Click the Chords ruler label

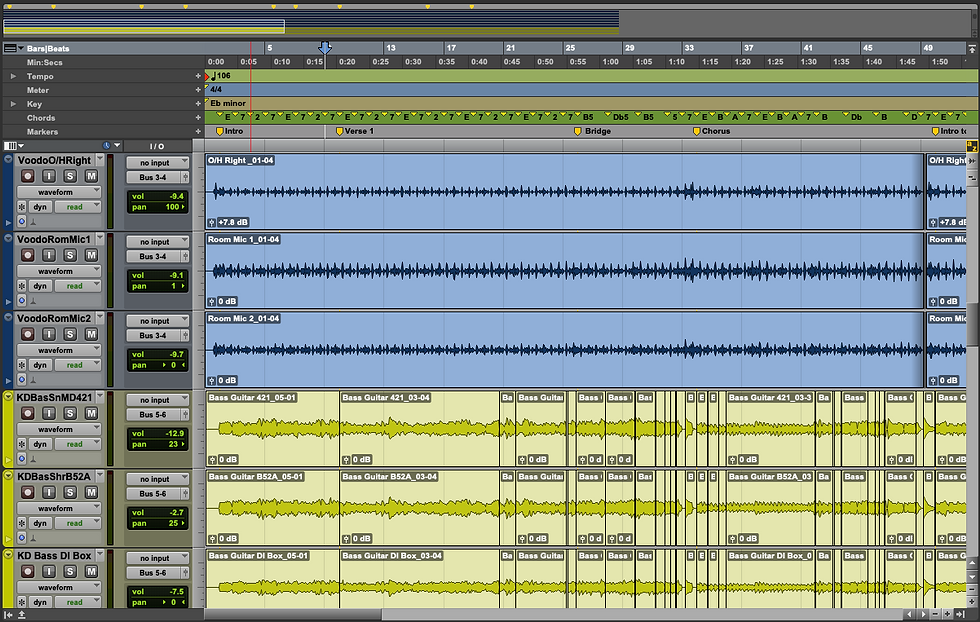tap(41, 118)
